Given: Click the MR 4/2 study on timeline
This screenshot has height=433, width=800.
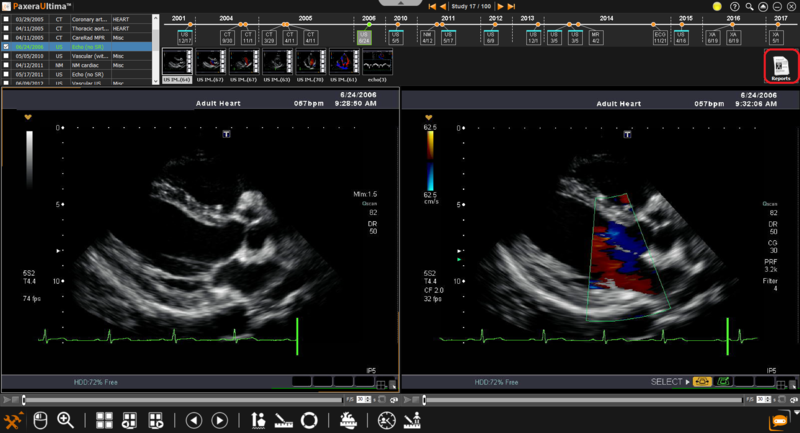Looking at the screenshot, I should pyautogui.click(x=596, y=38).
